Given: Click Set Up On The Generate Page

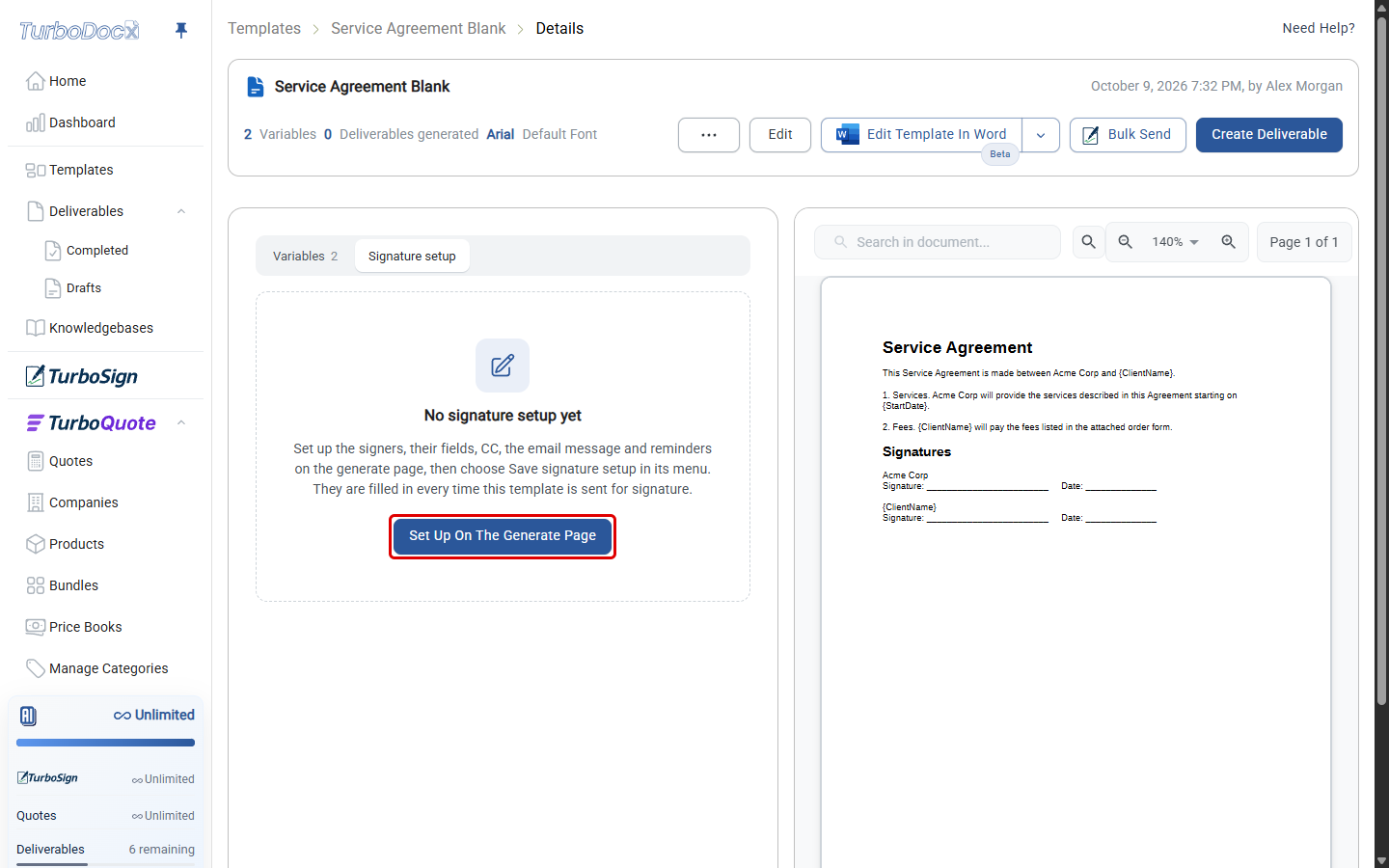Looking at the screenshot, I should [x=503, y=536].
